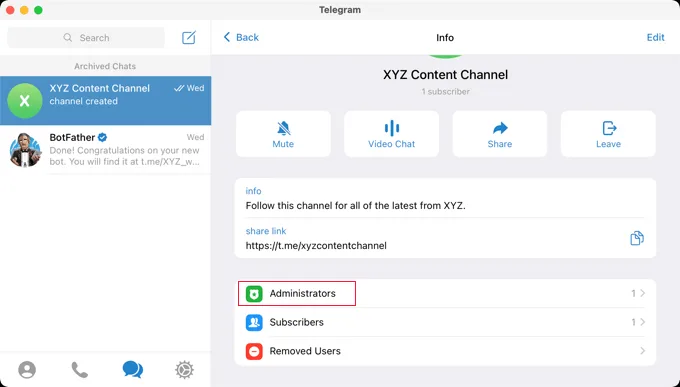Open the BotFather chat
Image resolution: width=680 pixels, height=387 pixels.
[x=105, y=150]
